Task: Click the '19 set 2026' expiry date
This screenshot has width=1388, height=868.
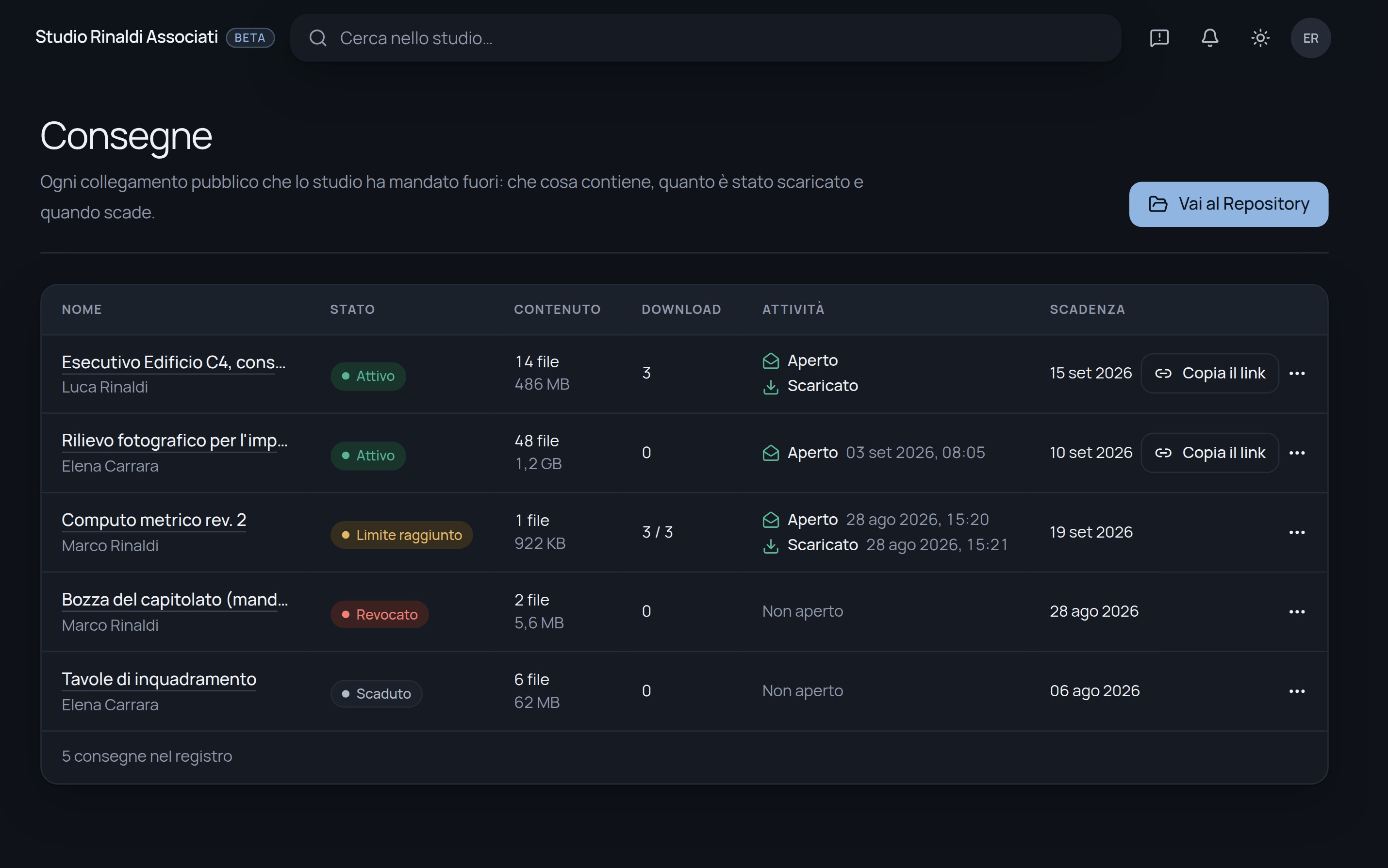Action: (x=1091, y=532)
